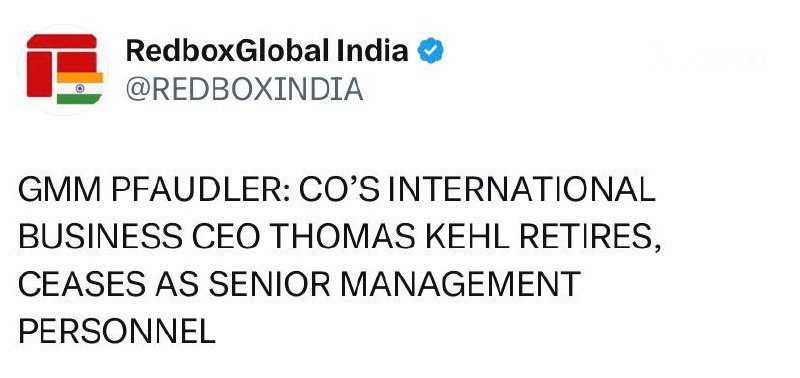This screenshot has width=800, height=378.
Task: Click the tweet line starting GMM PFAUDLER
Action: point(337,190)
